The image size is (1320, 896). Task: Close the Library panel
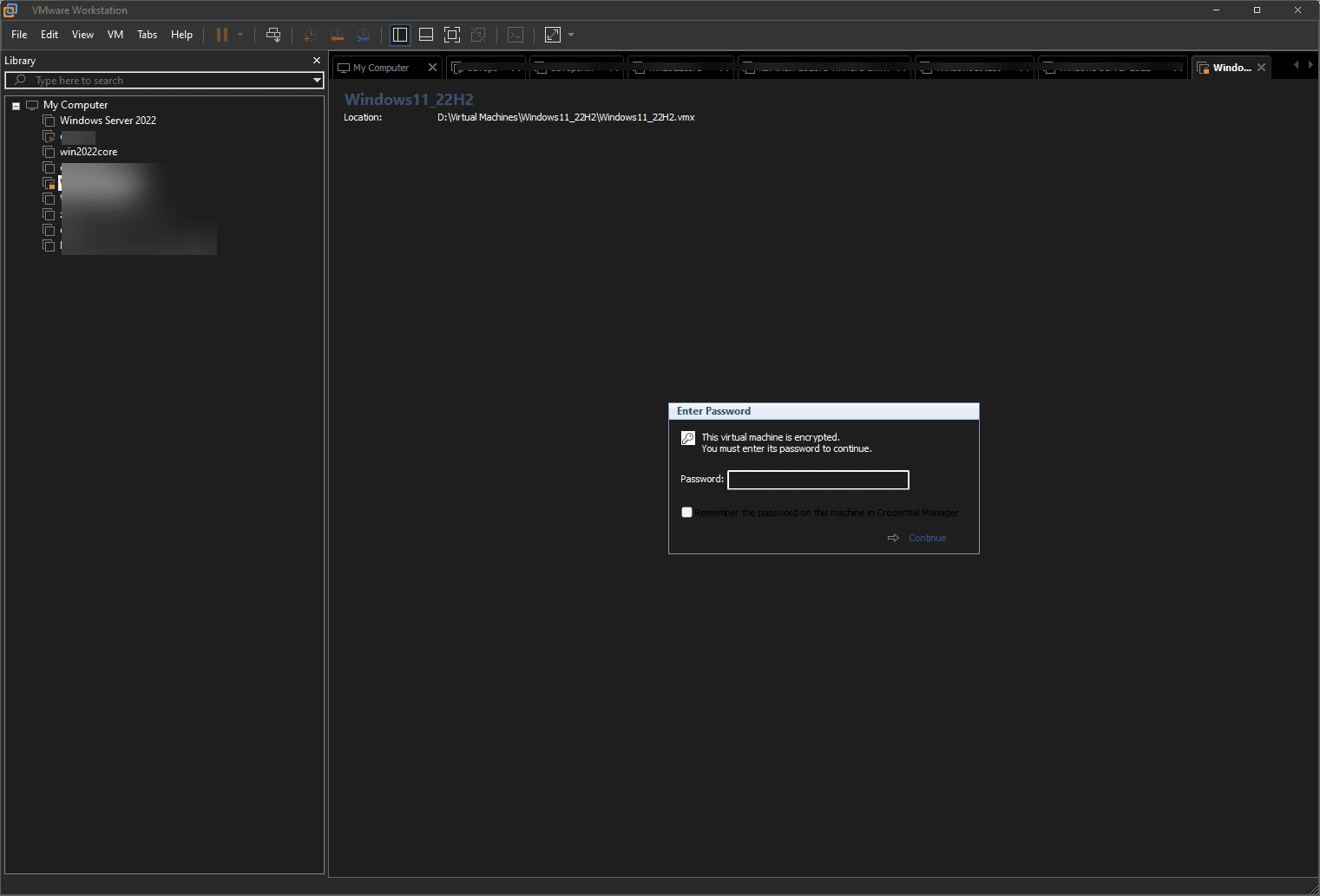pyautogui.click(x=317, y=61)
